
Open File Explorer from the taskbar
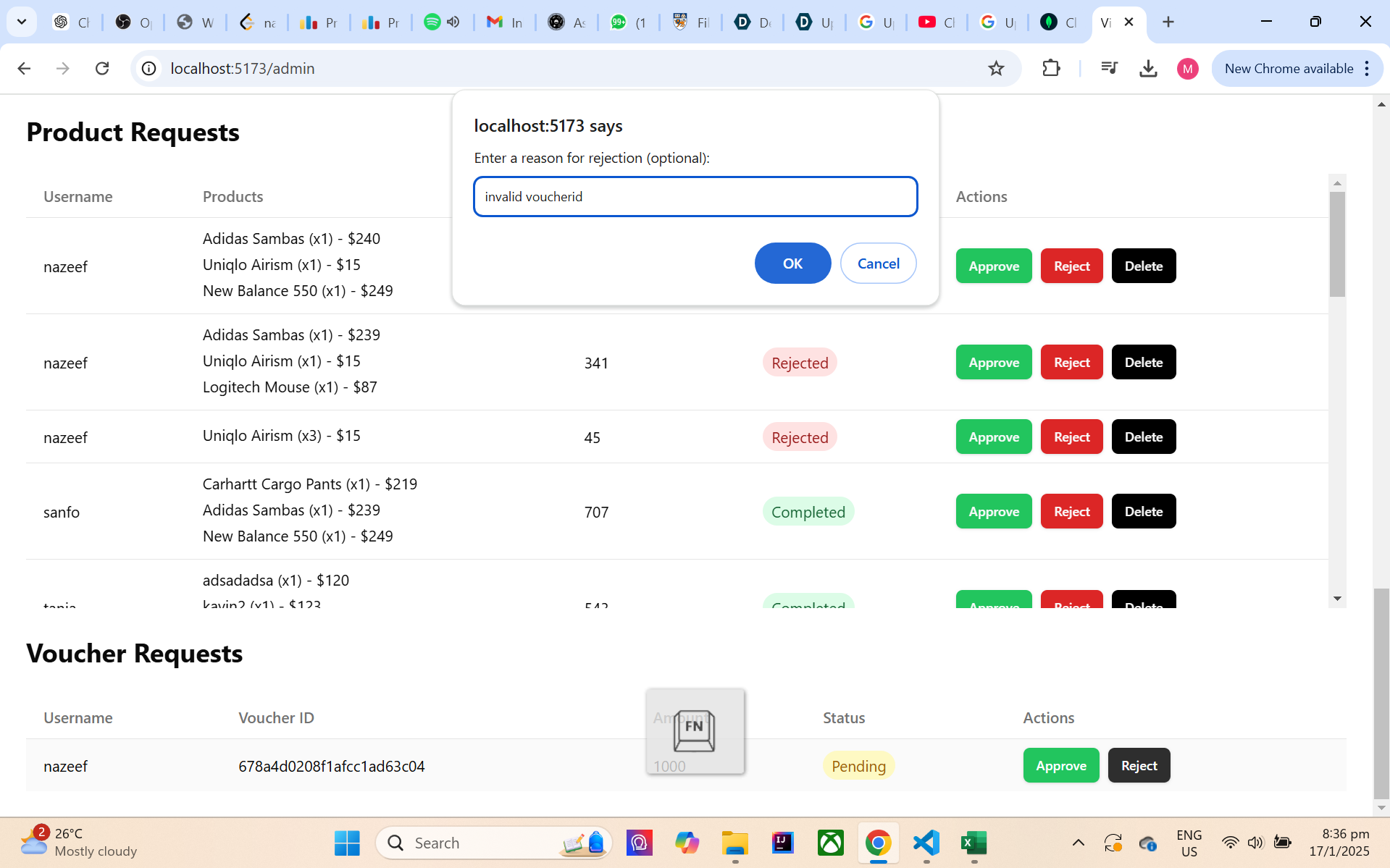click(x=734, y=843)
